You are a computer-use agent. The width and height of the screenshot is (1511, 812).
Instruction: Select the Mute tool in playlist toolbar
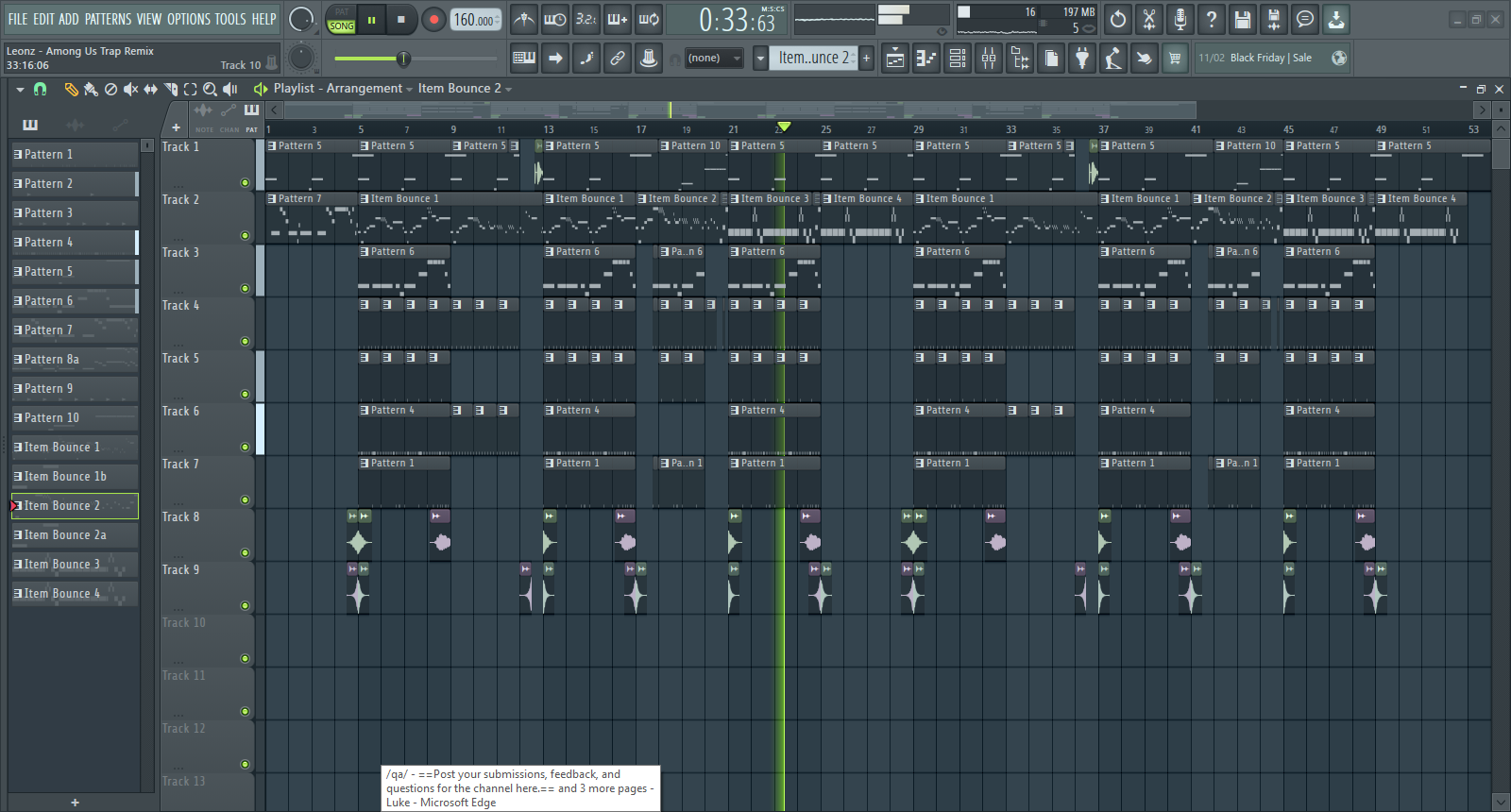point(130,89)
